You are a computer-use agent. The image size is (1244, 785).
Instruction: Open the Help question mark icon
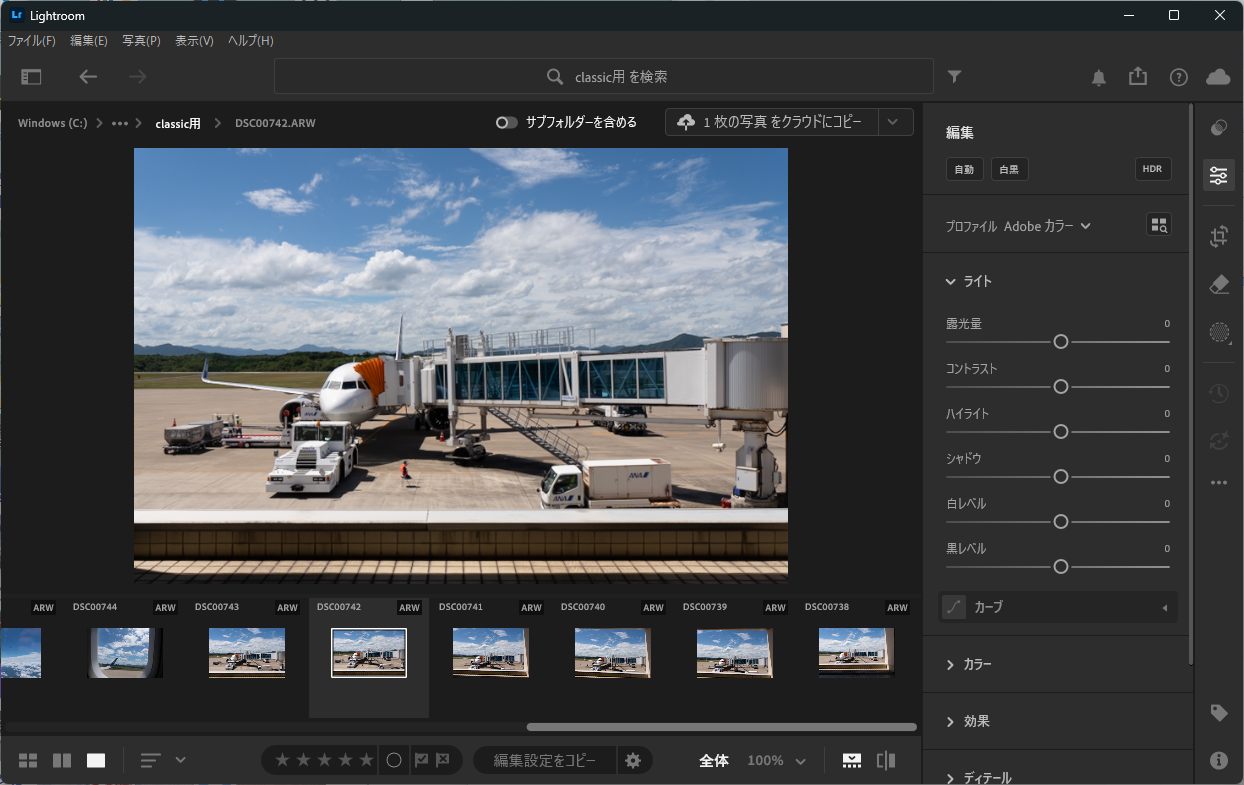(1179, 77)
